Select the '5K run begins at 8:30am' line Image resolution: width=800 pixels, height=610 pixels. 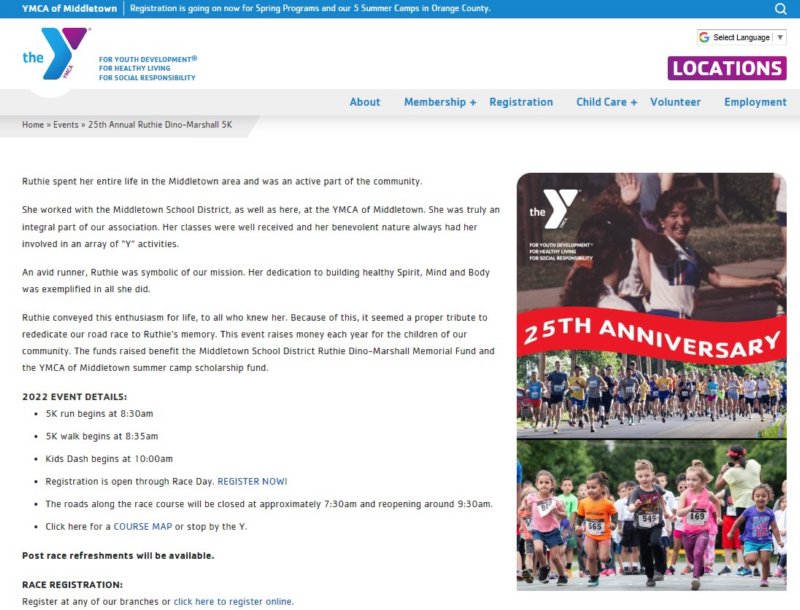pos(99,414)
